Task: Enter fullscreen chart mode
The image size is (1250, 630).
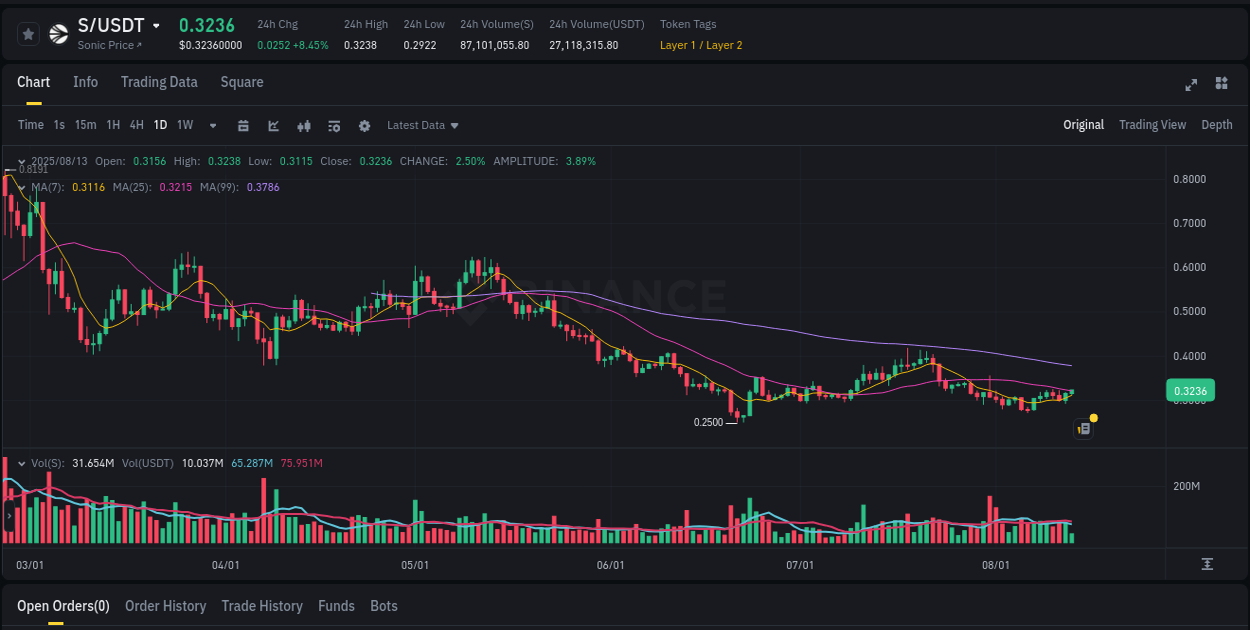Action: click(x=1191, y=85)
